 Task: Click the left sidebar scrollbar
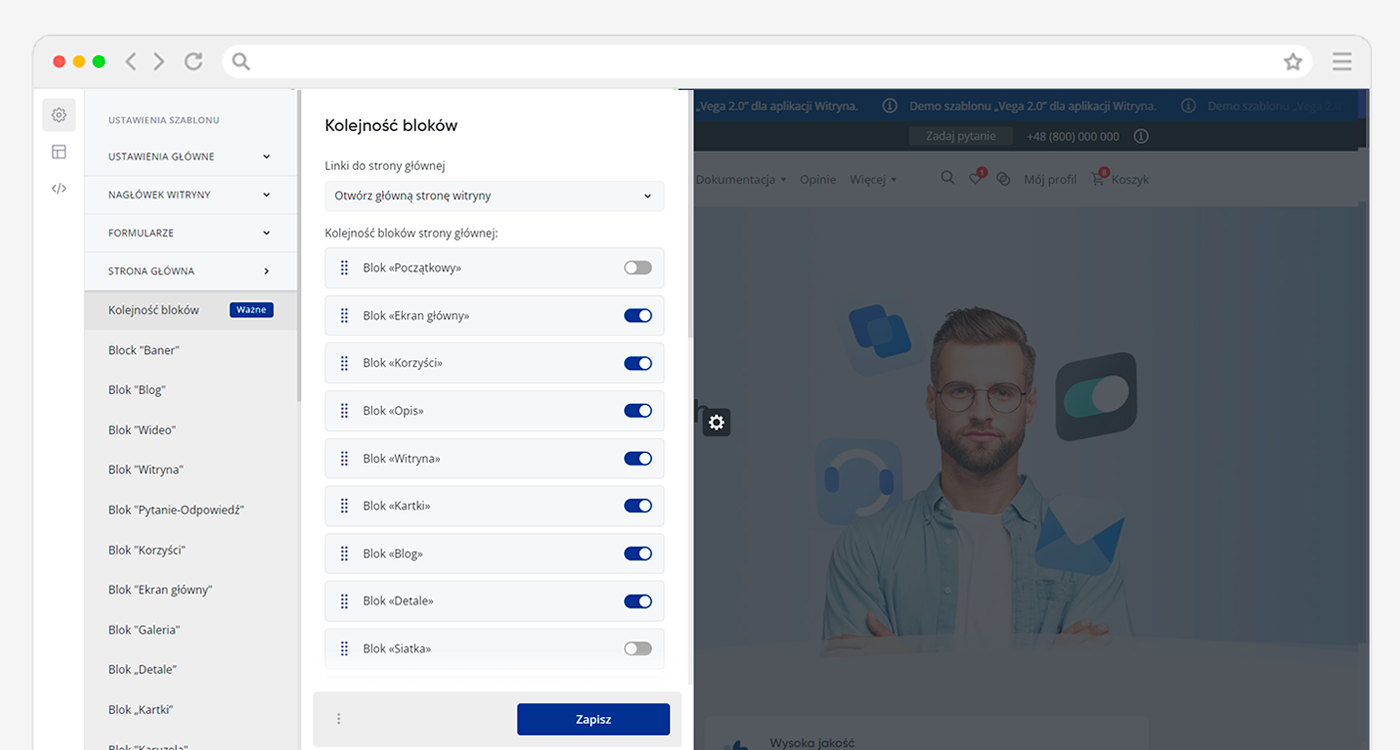coord(298,245)
